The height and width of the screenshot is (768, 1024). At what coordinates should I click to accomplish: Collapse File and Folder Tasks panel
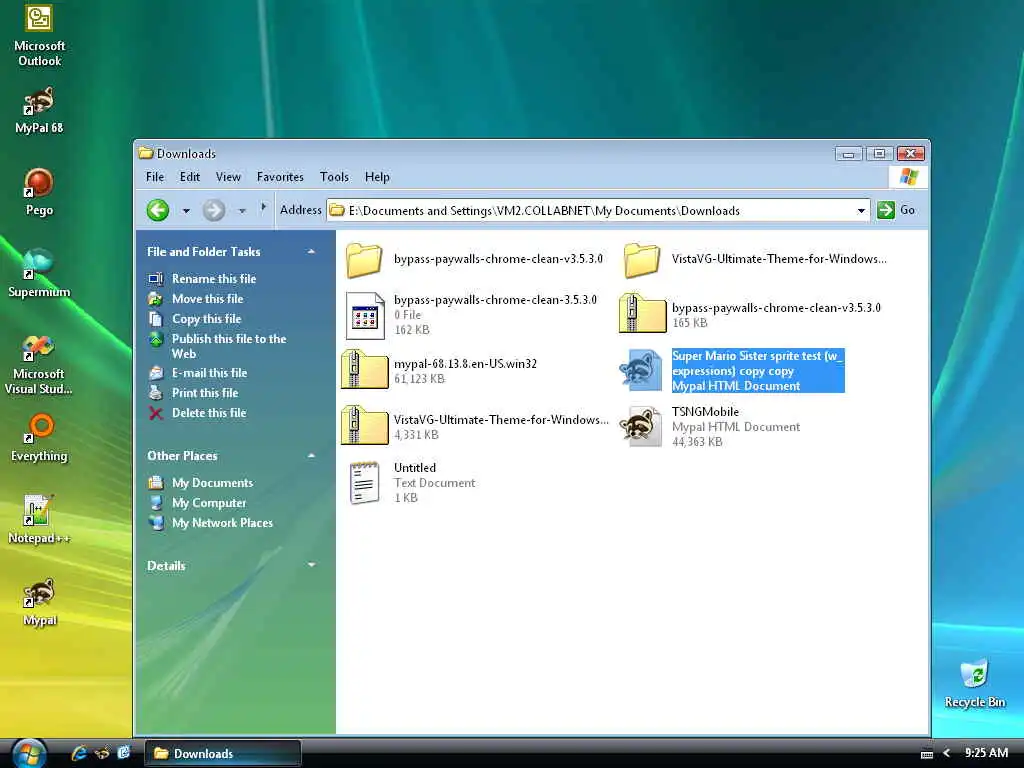pyautogui.click(x=312, y=251)
